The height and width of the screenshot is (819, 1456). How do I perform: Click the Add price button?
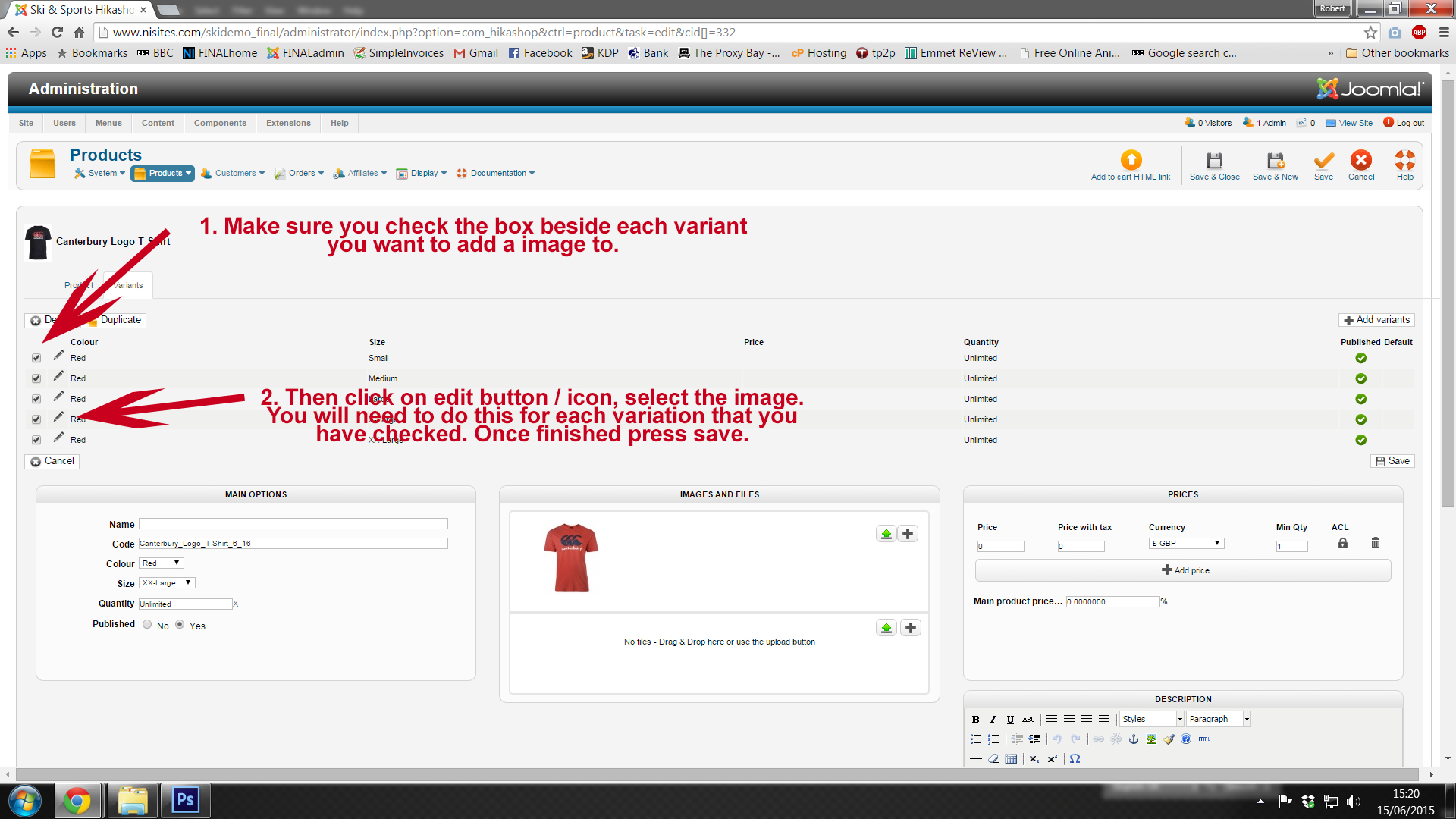pyautogui.click(x=1184, y=570)
